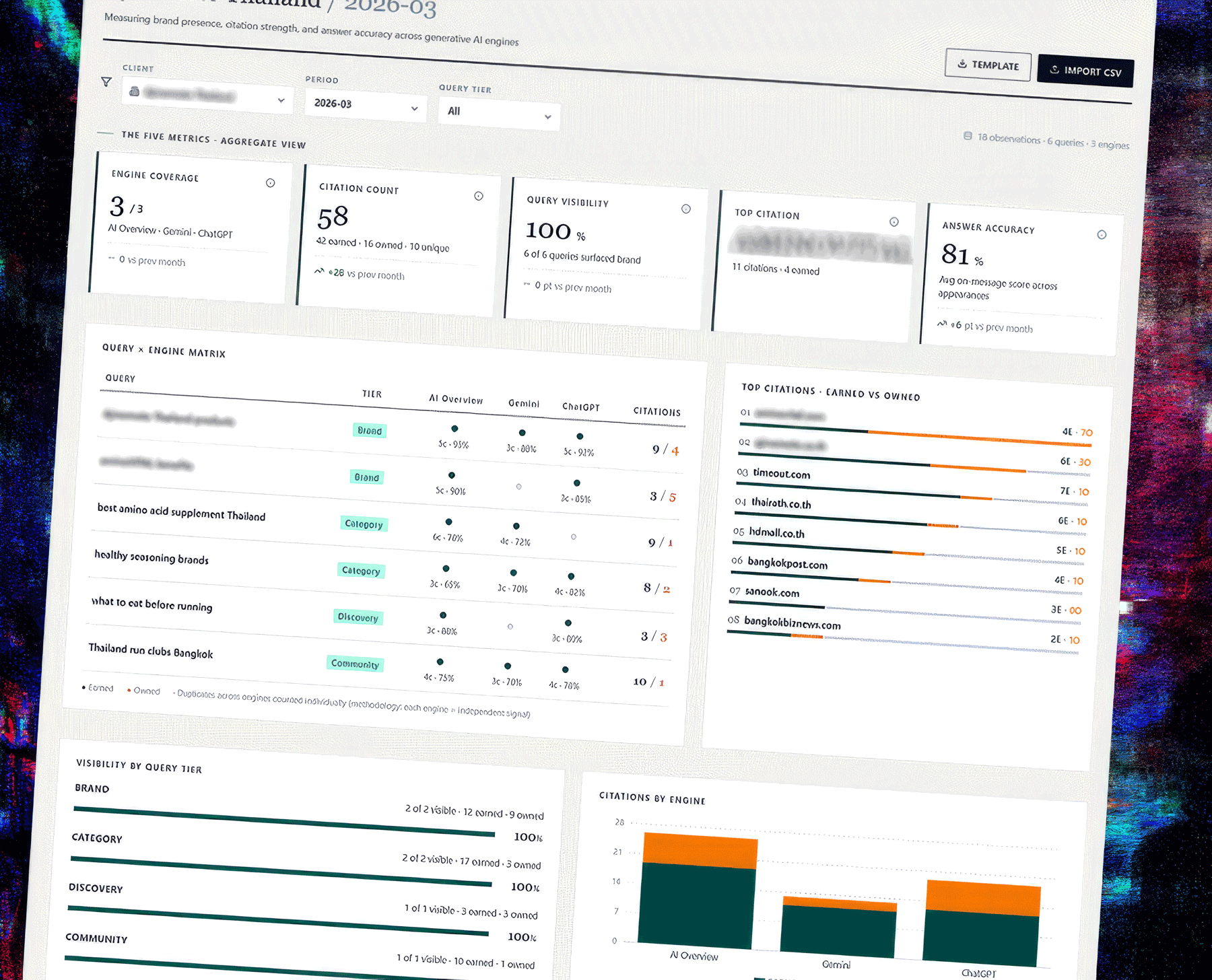Click the Brand visibility progress bar
Viewport: 1212px width, 980px height.
(x=284, y=821)
